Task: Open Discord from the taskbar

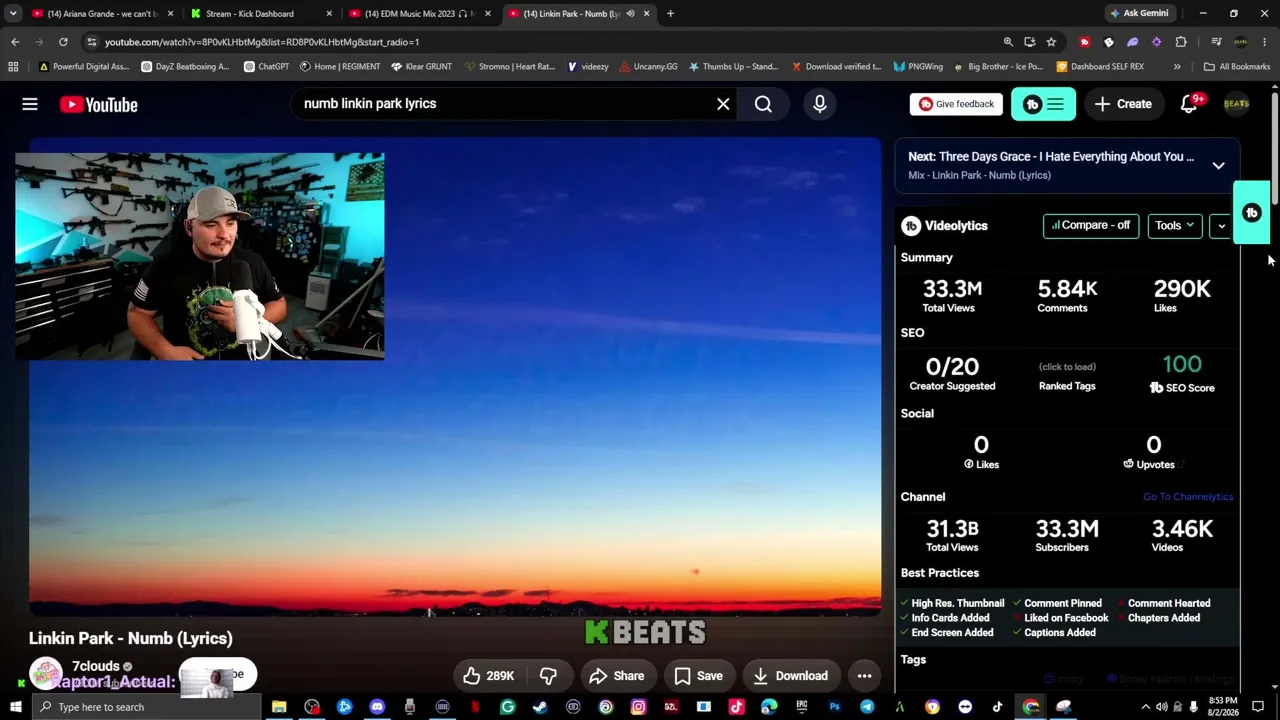Action: click(377, 707)
